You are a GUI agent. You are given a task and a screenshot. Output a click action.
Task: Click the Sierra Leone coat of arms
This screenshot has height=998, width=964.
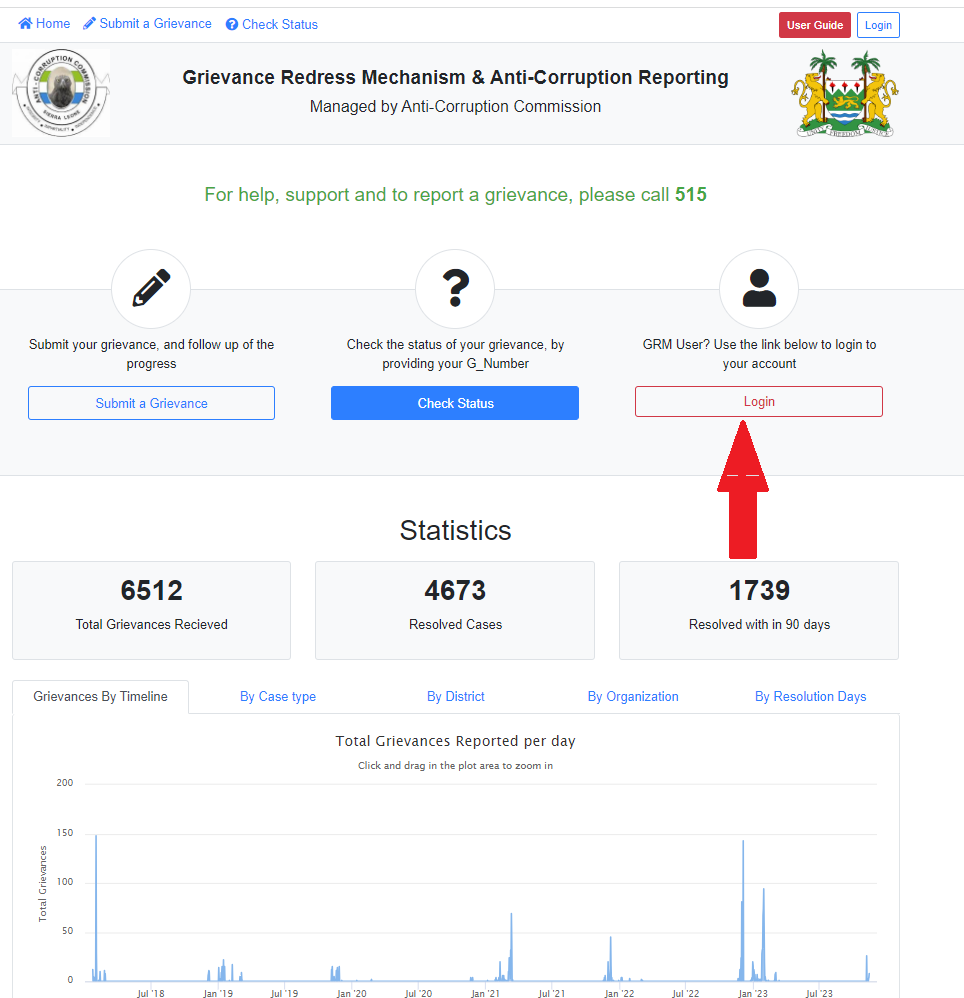click(x=847, y=93)
